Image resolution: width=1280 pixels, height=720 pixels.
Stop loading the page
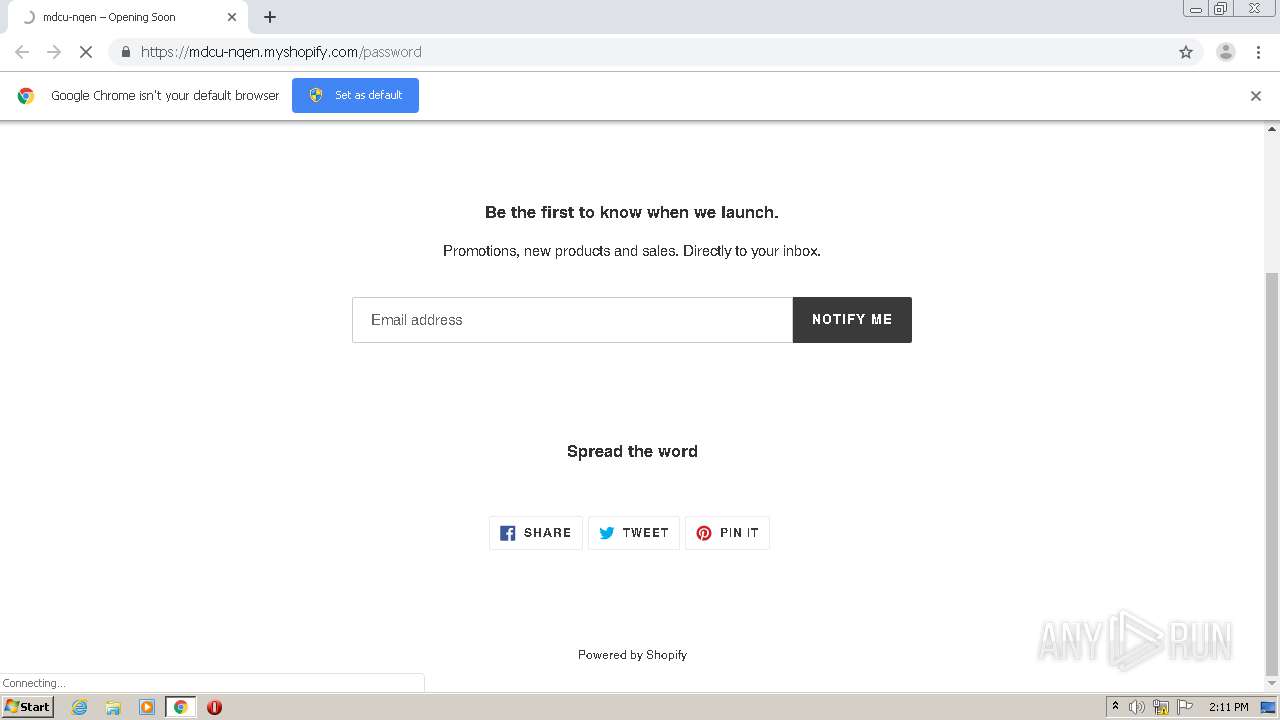(x=86, y=52)
